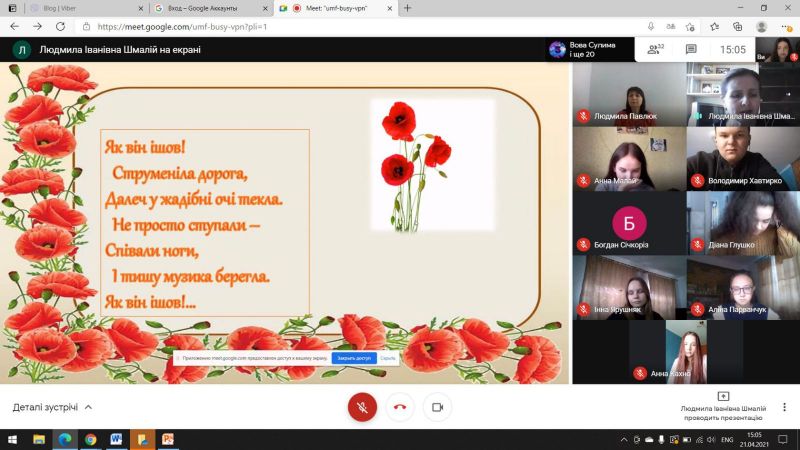800x450 pixels.
Task: Select Діана Глушко video tile
Action: [x=743, y=223]
